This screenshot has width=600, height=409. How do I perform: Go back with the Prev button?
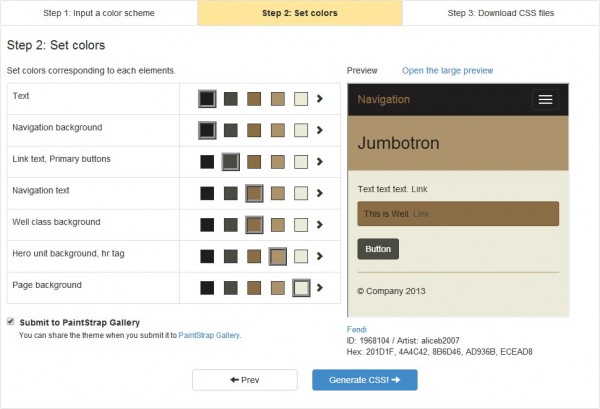click(x=244, y=380)
